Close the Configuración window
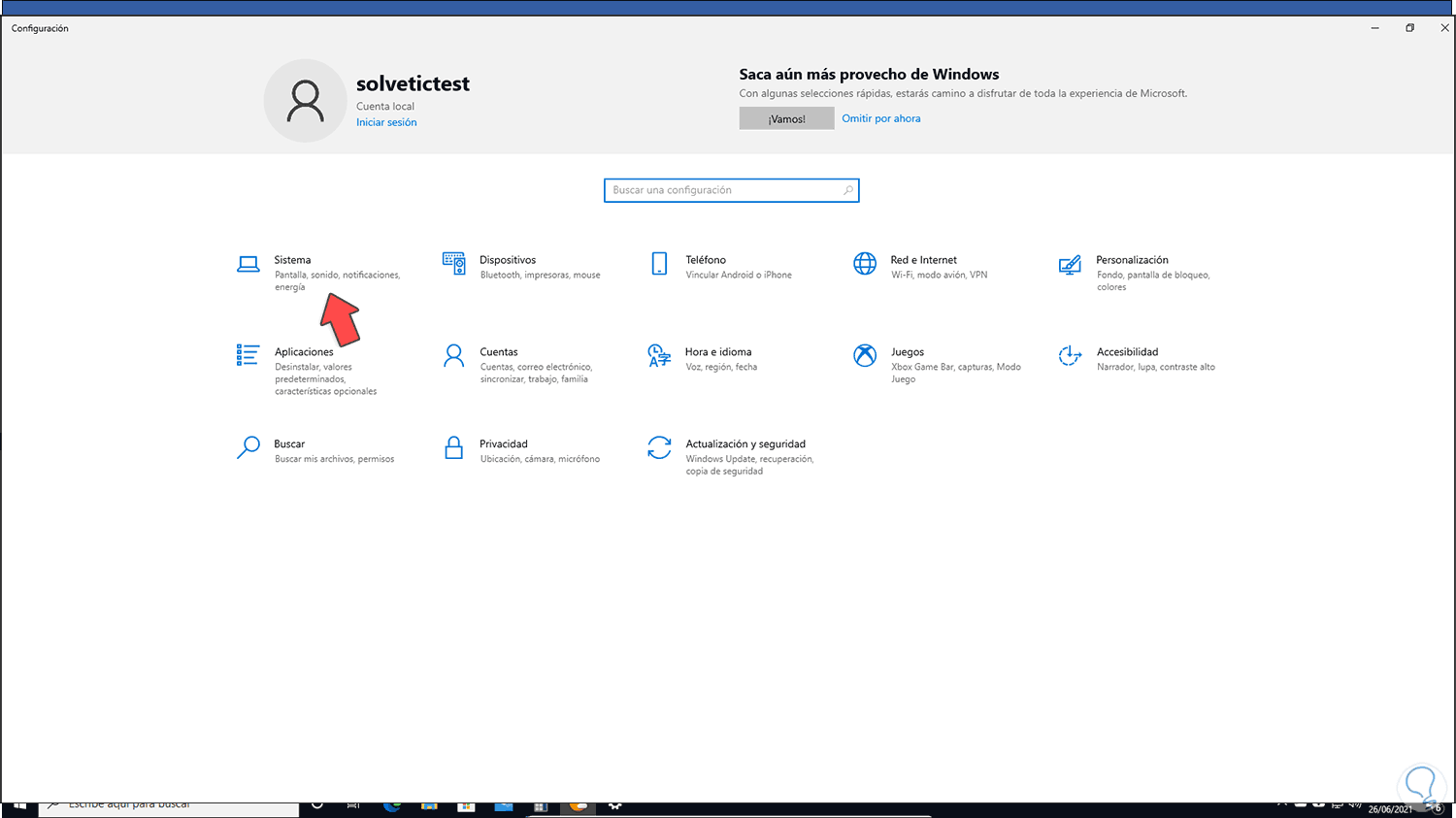The height and width of the screenshot is (818, 1456). click(x=1444, y=28)
